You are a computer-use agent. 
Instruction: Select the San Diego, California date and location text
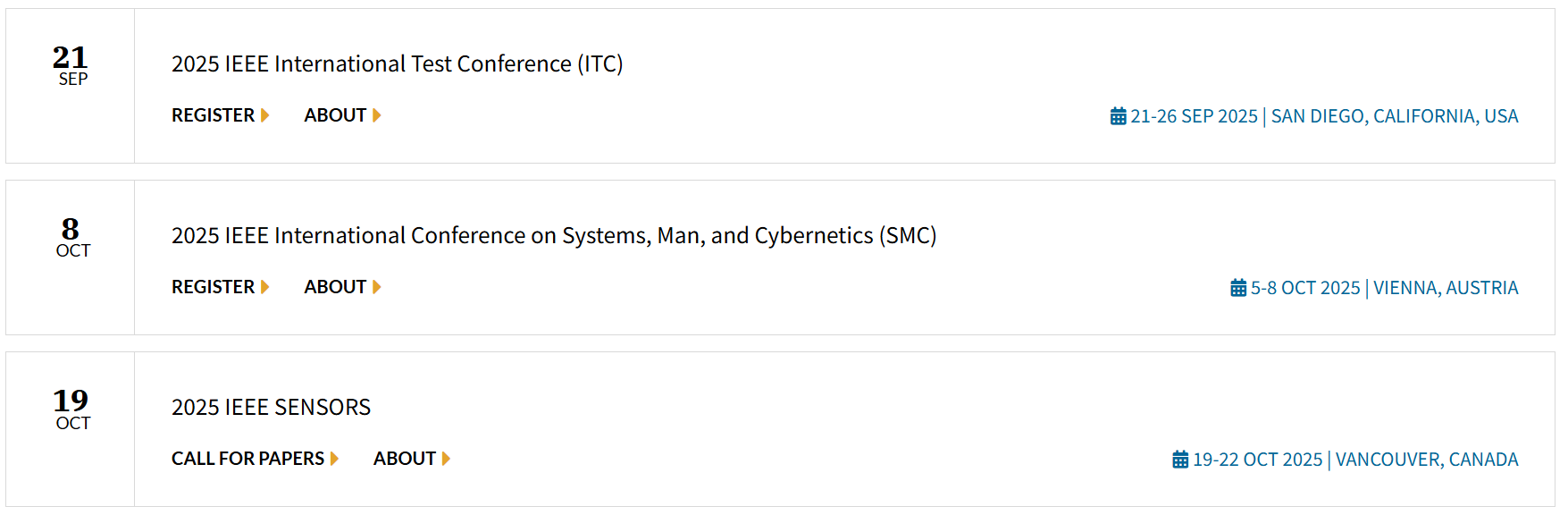(x=1324, y=116)
